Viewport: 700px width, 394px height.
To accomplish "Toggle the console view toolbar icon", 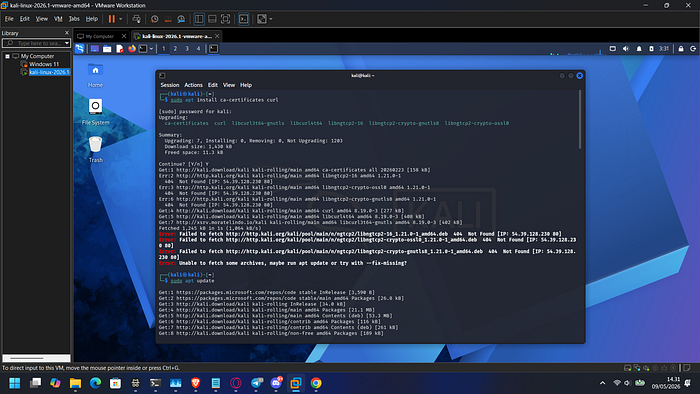I will pos(244,19).
